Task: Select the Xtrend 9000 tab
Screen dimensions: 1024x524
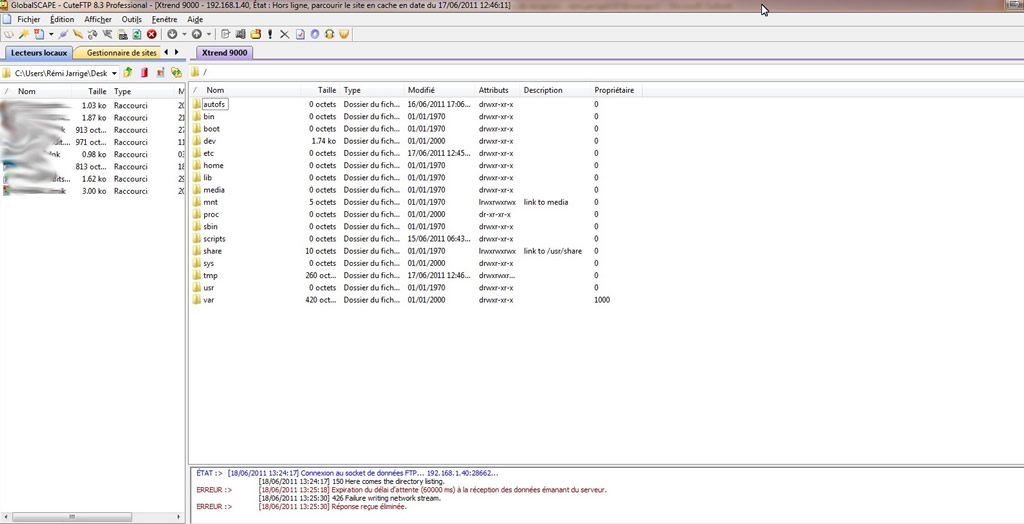Action: (x=224, y=52)
